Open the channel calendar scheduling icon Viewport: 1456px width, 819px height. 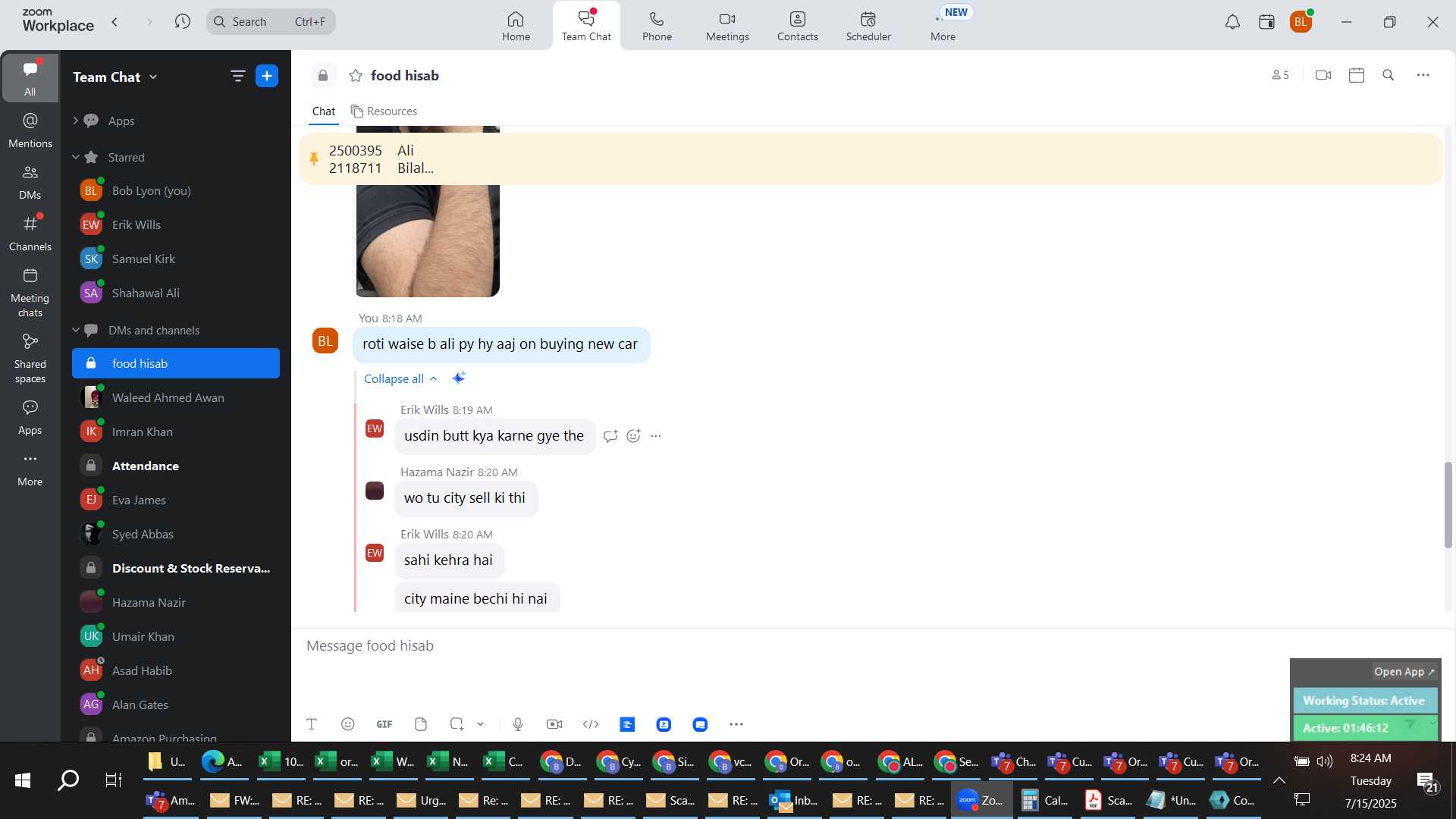point(1357,75)
